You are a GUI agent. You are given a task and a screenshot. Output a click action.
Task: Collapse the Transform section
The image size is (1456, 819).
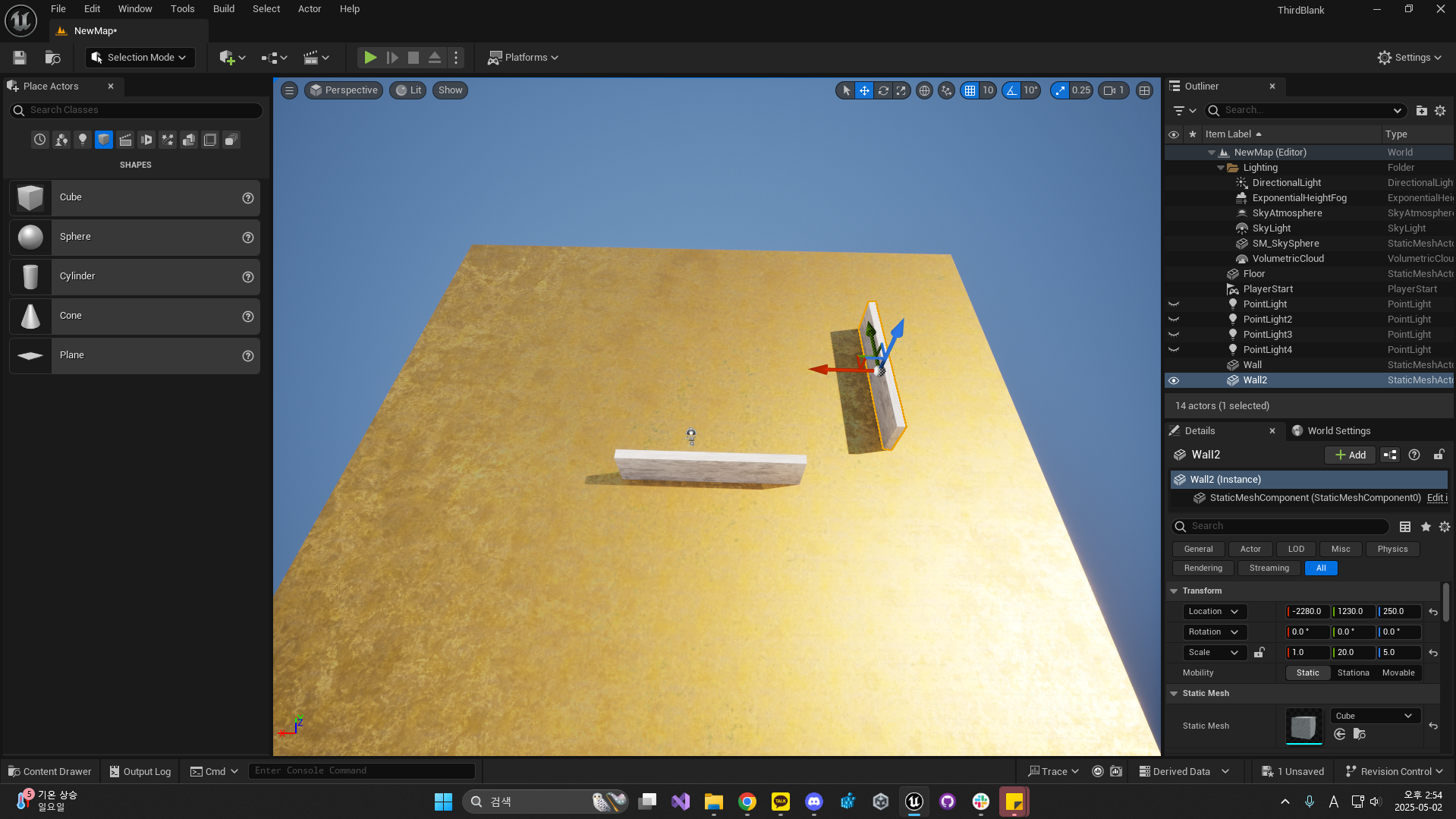[x=1174, y=591]
